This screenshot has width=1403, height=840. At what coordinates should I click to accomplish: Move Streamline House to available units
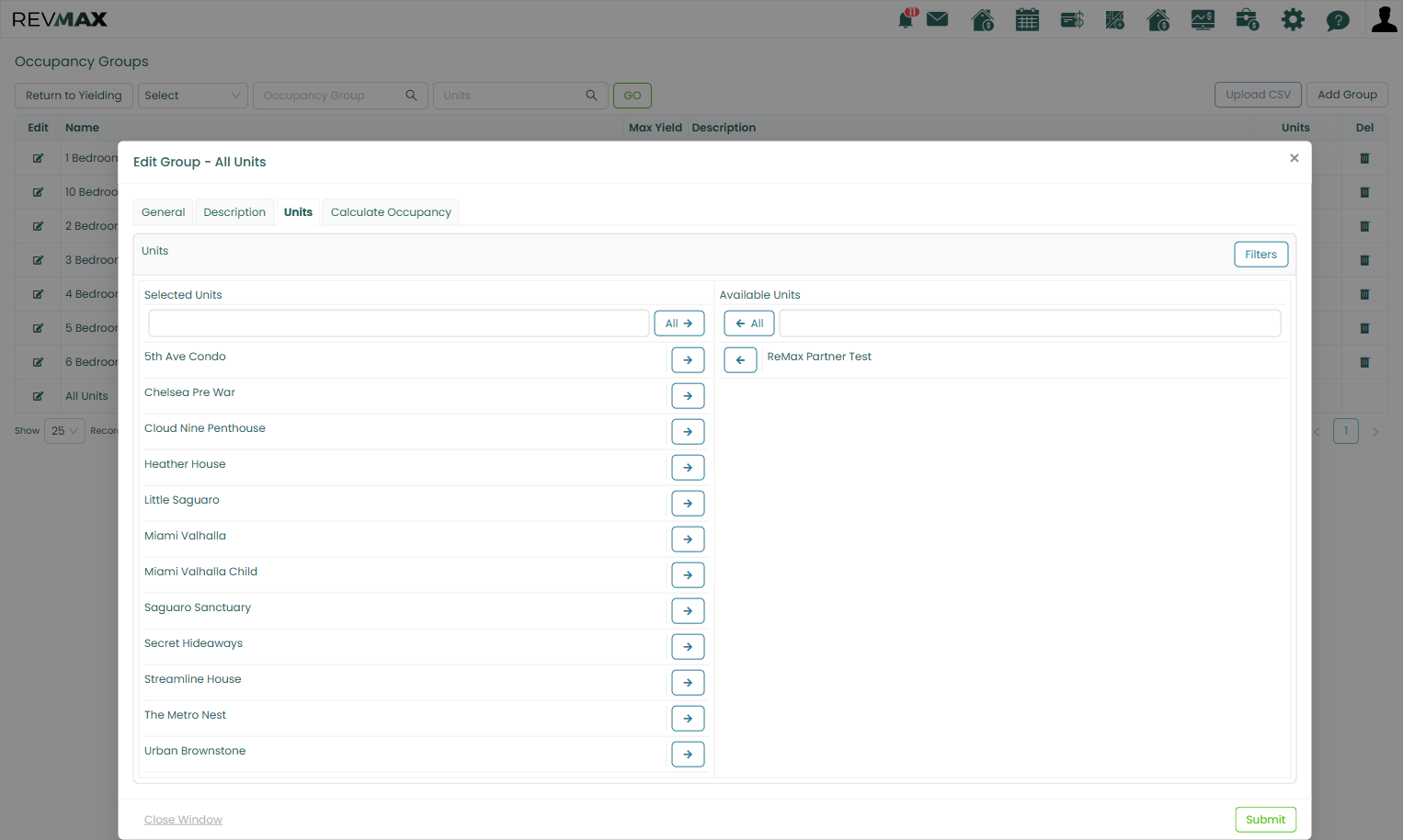coord(688,683)
